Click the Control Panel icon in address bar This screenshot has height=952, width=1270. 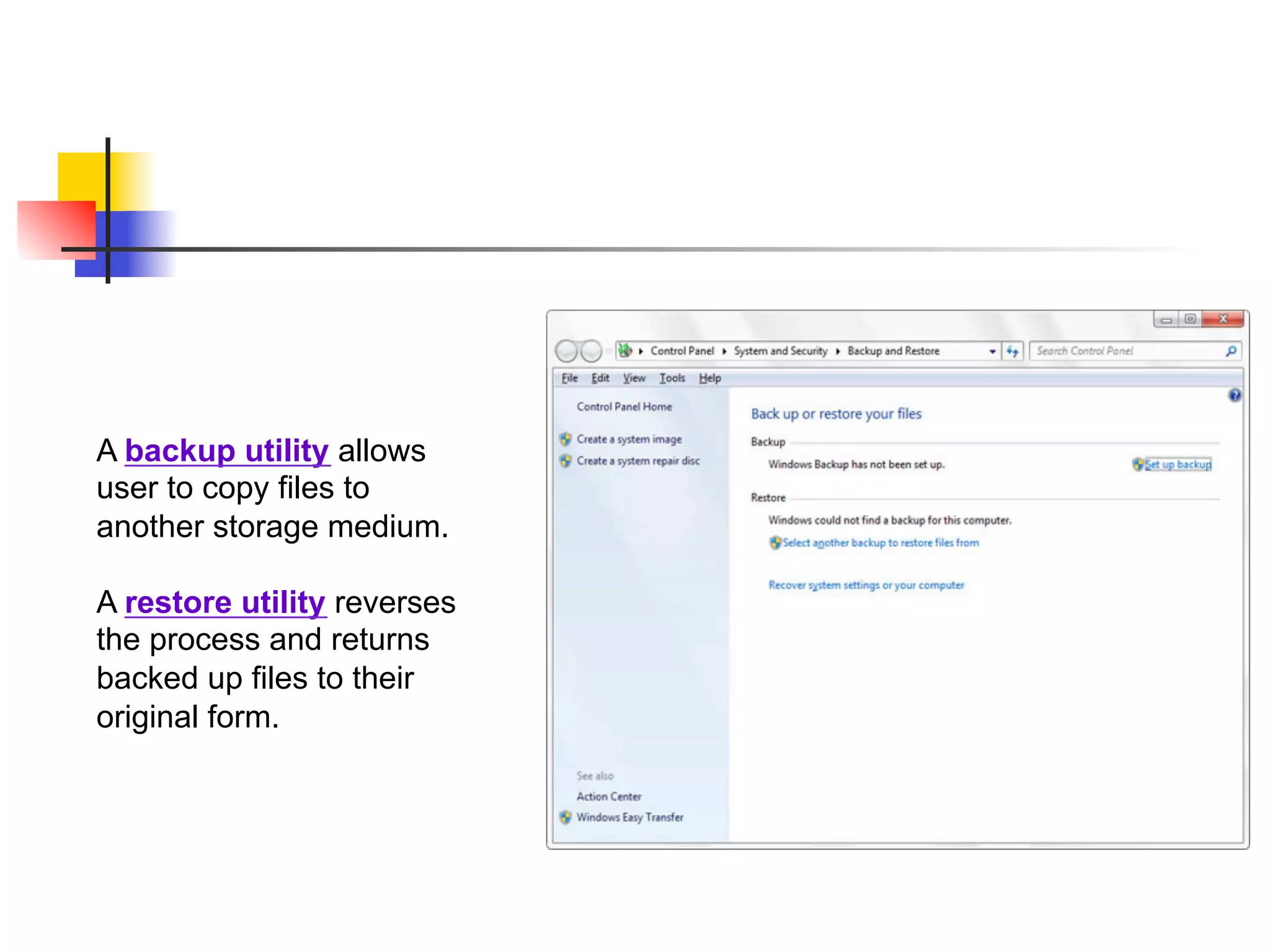click(625, 350)
